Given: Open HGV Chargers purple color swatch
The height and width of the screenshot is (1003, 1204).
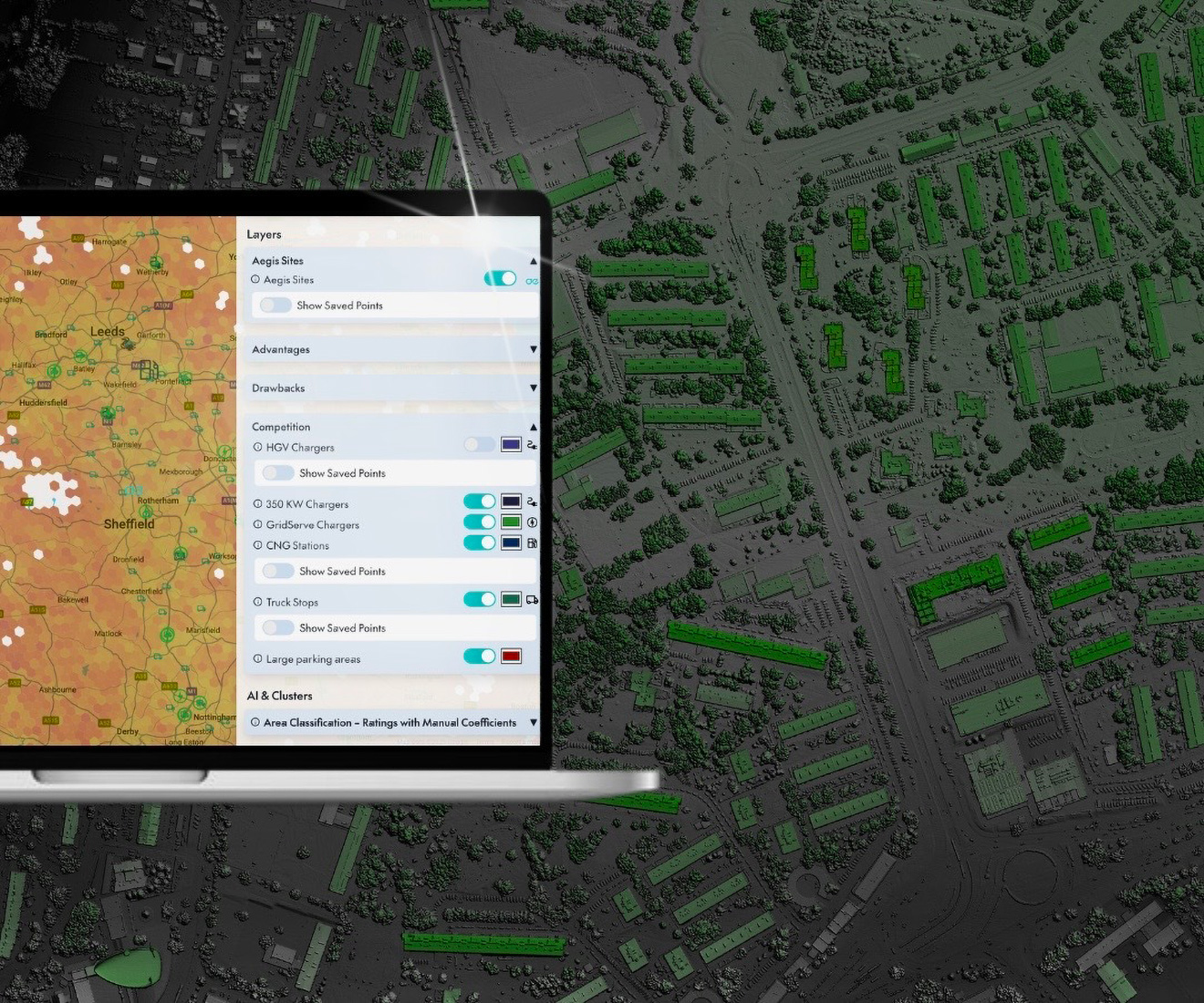Looking at the screenshot, I should 511,444.
